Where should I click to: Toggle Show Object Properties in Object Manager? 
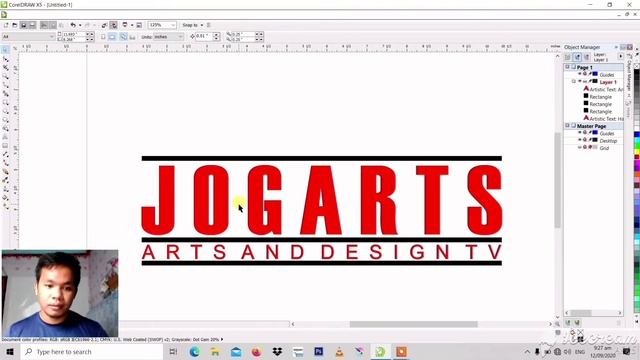(x=568, y=57)
